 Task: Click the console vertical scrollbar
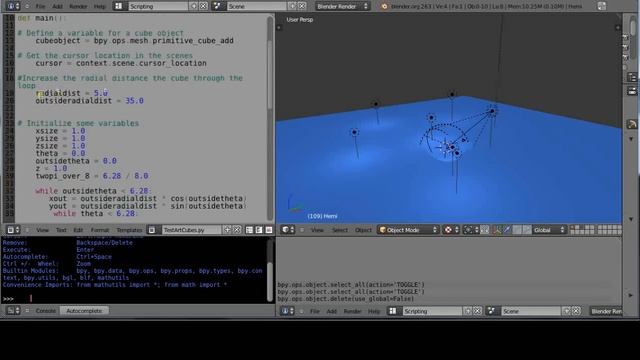pos(270,282)
